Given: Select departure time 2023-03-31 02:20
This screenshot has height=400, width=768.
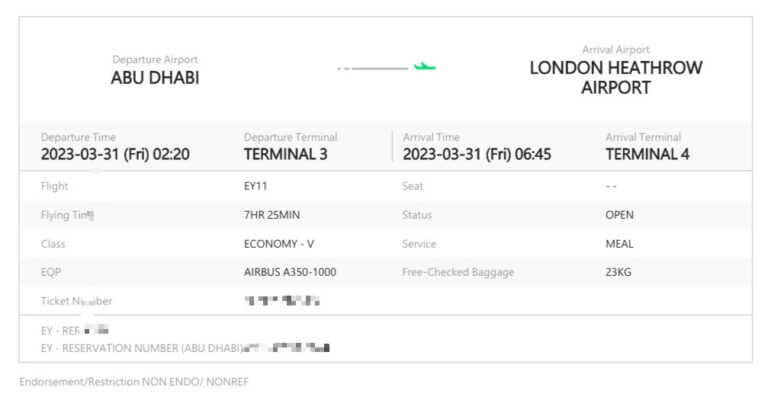Looking at the screenshot, I should click(115, 155).
